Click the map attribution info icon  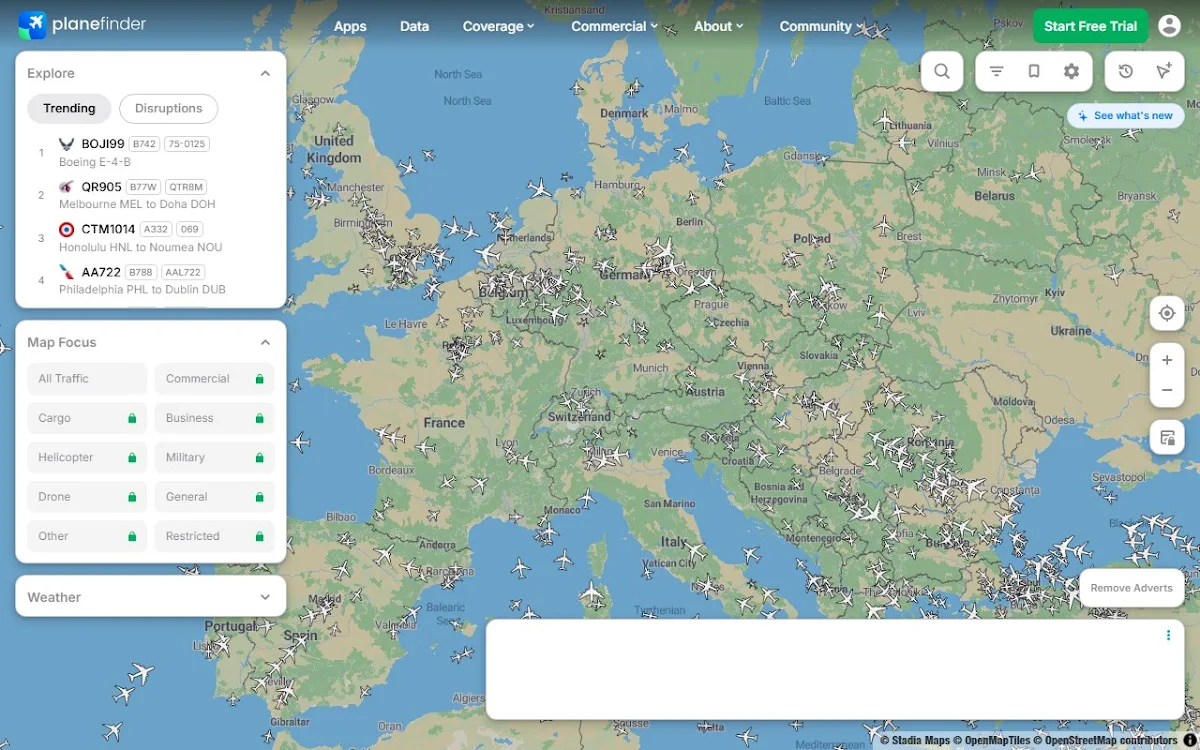point(1190,740)
